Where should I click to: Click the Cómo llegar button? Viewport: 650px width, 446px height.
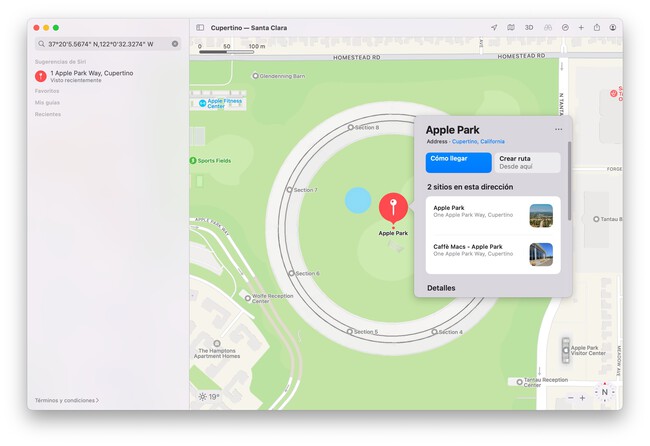click(459, 162)
